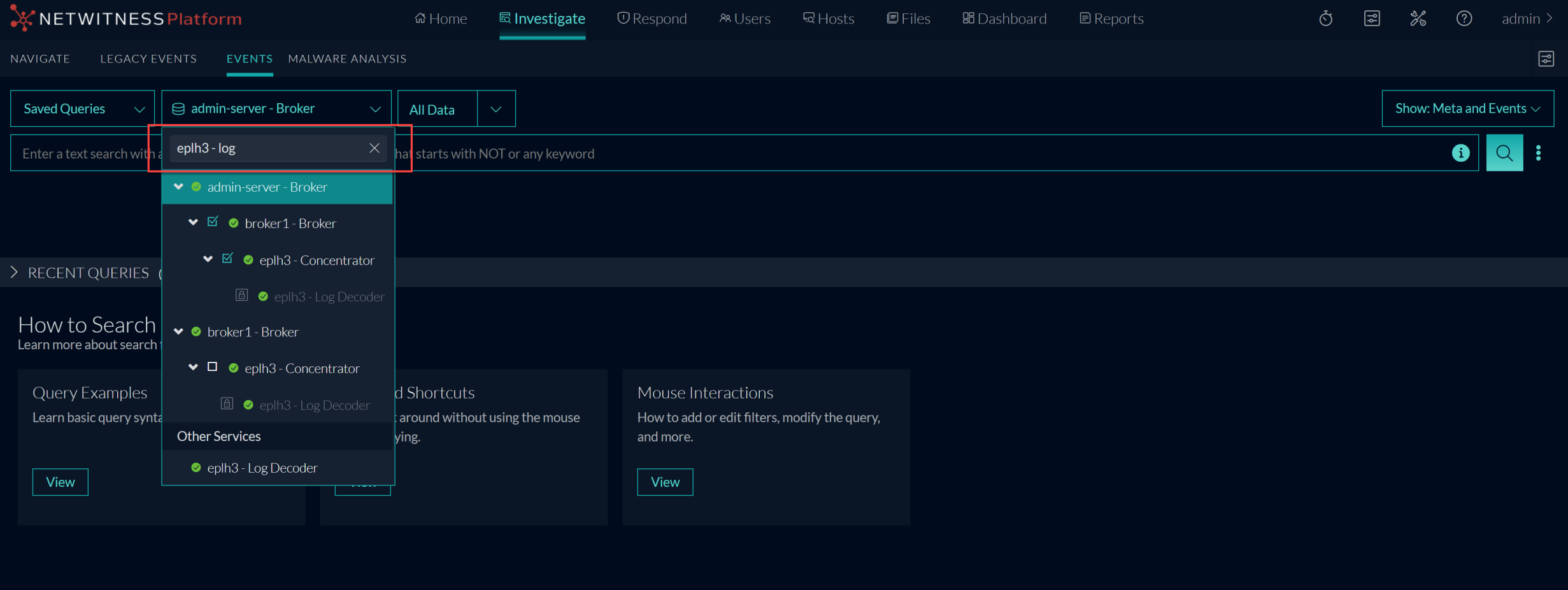The width and height of the screenshot is (1568, 590).
Task: Open the three-dot query options menu
Action: pyautogui.click(x=1538, y=153)
